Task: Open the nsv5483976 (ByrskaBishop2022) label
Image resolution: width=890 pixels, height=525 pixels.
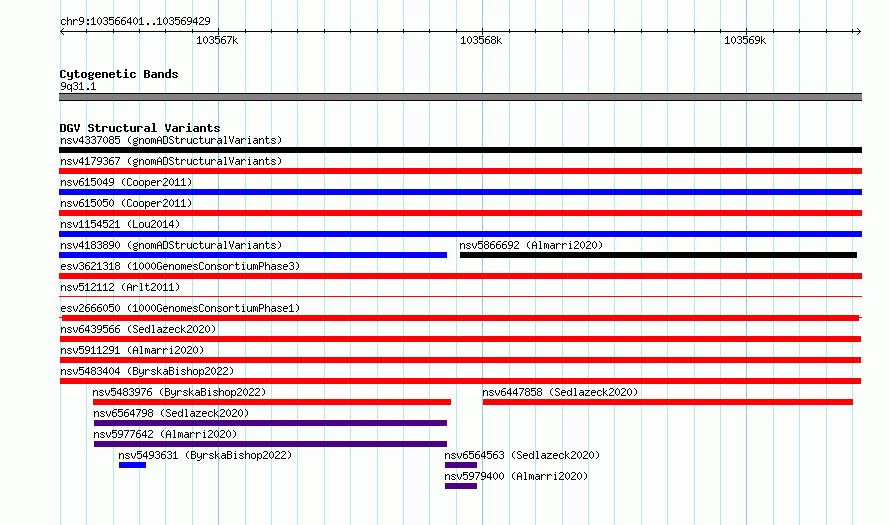Action: pos(179,392)
